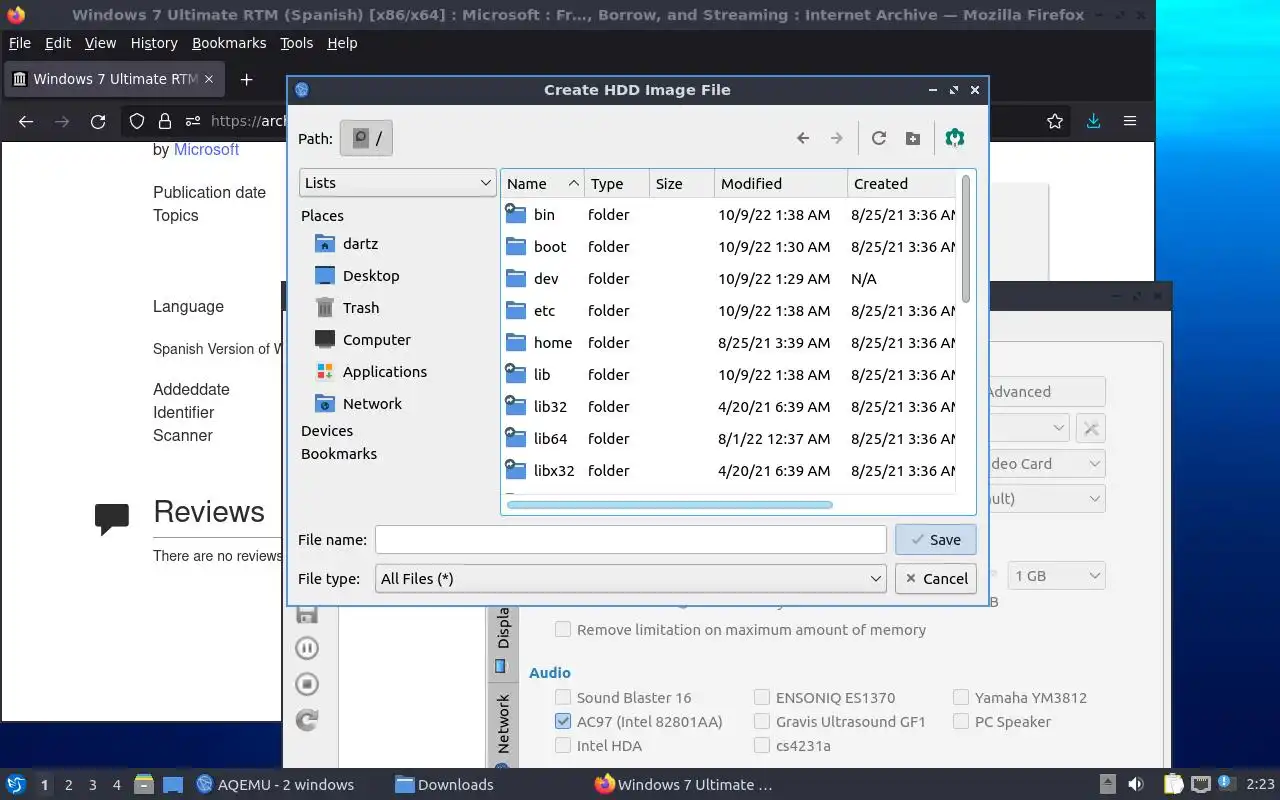Open the 1 GB memory dropdown in AQEMU
The image size is (1280, 800).
point(1056,576)
